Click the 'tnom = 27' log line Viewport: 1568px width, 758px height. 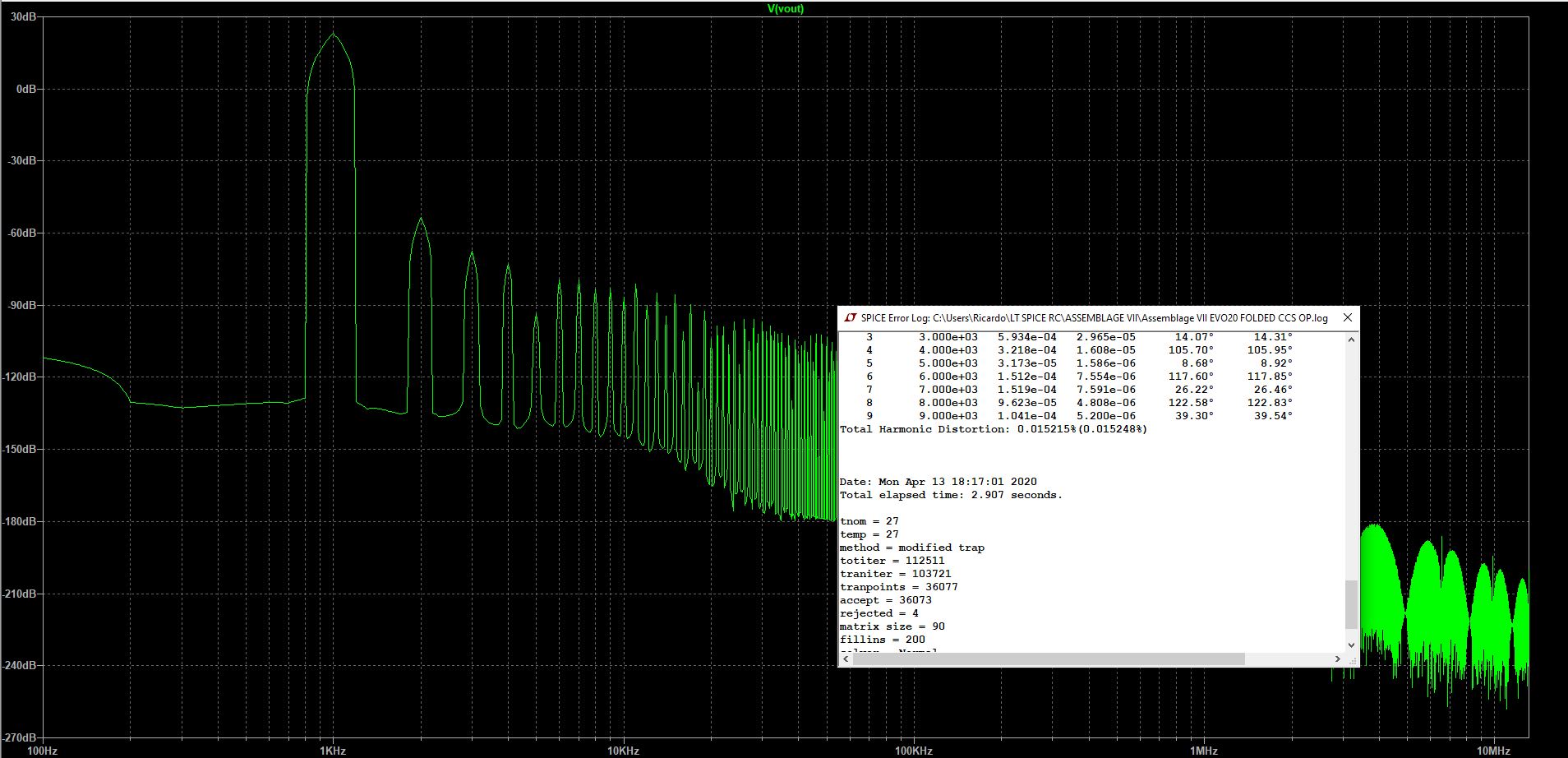coord(869,521)
